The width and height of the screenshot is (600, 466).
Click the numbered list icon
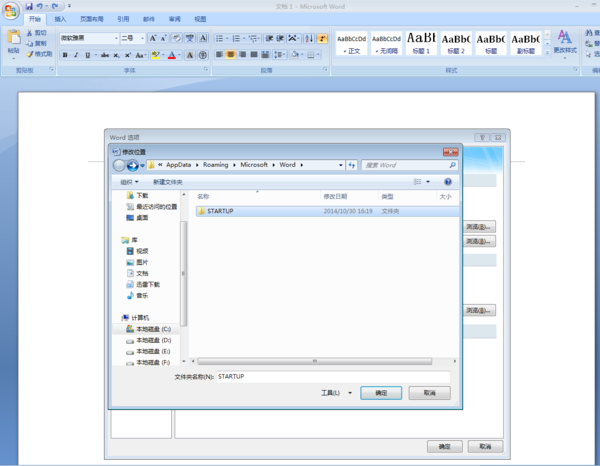(x=236, y=38)
